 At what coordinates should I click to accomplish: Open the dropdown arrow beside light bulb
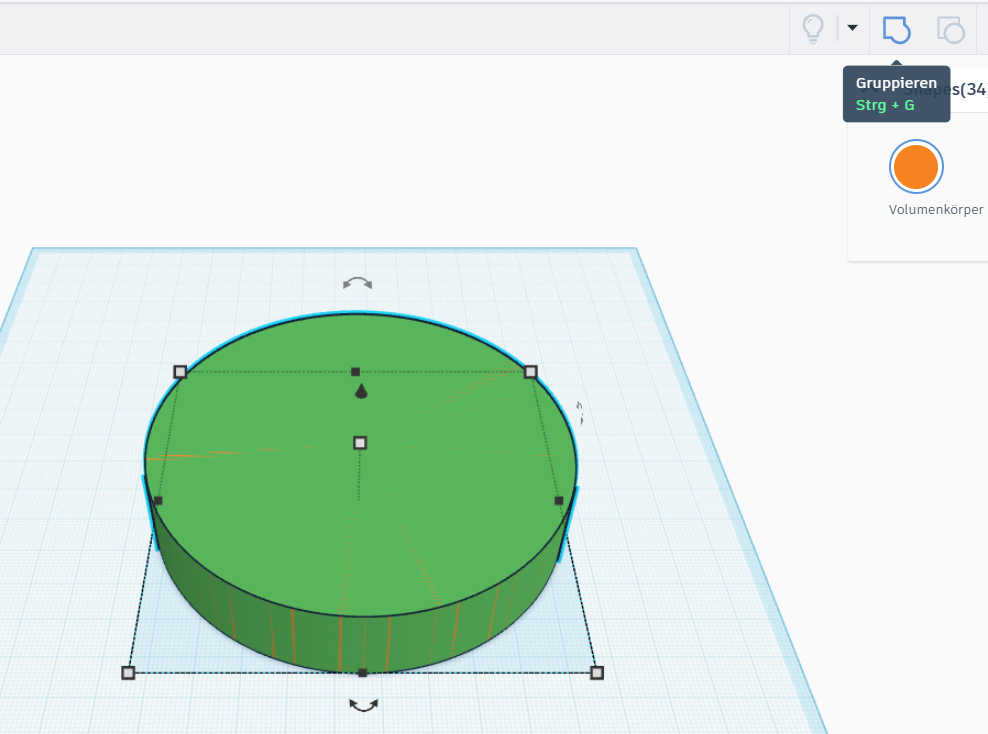coord(852,28)
